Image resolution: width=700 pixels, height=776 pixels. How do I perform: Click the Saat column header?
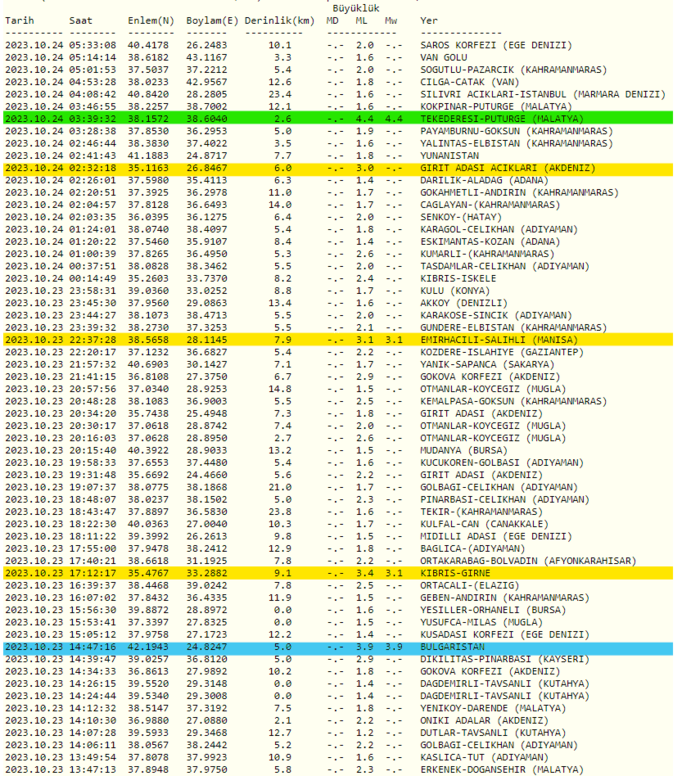pyautogui.click(x=83, y=20)
